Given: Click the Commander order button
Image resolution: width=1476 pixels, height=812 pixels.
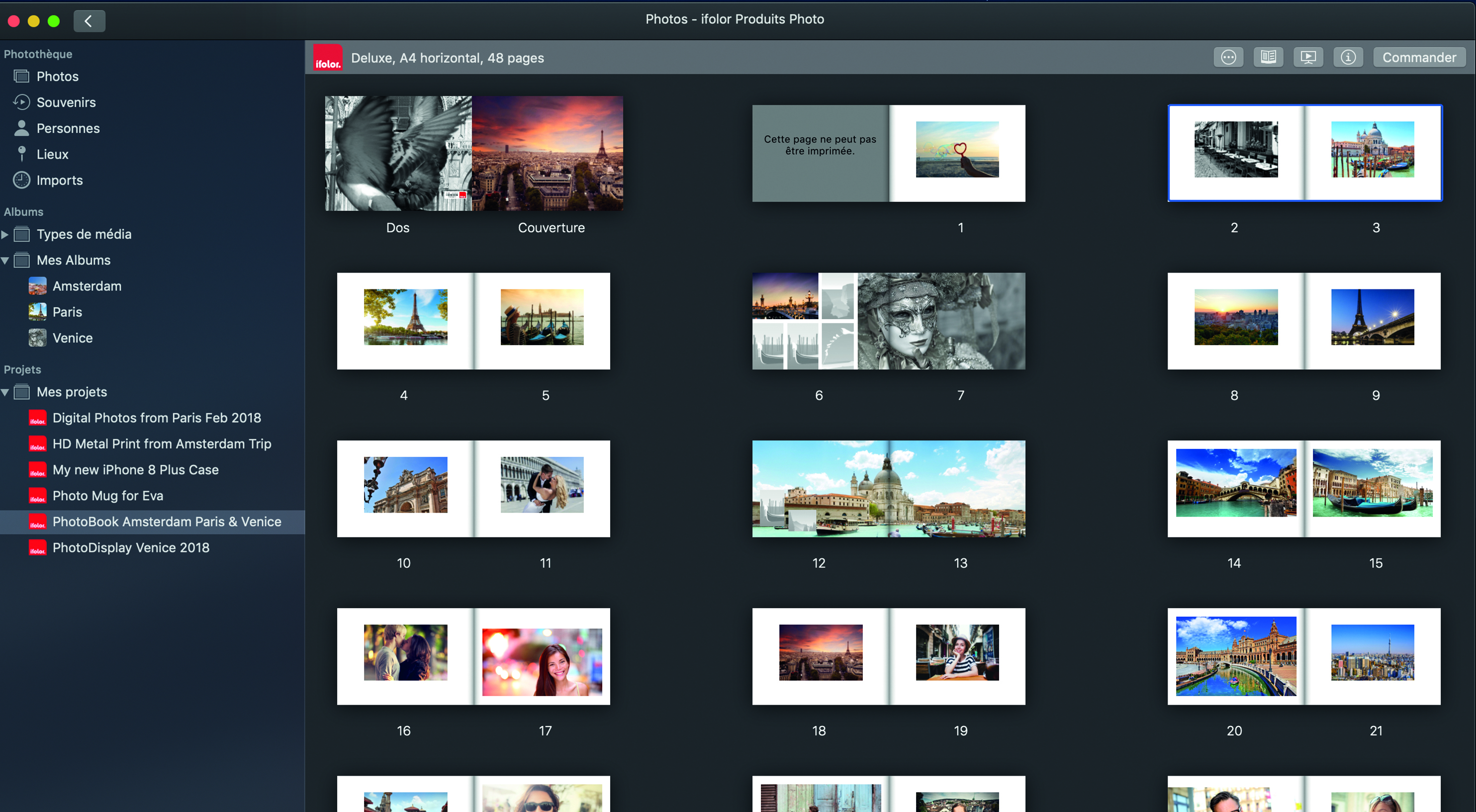Looking at the screenshot, I should (1419, 57).
